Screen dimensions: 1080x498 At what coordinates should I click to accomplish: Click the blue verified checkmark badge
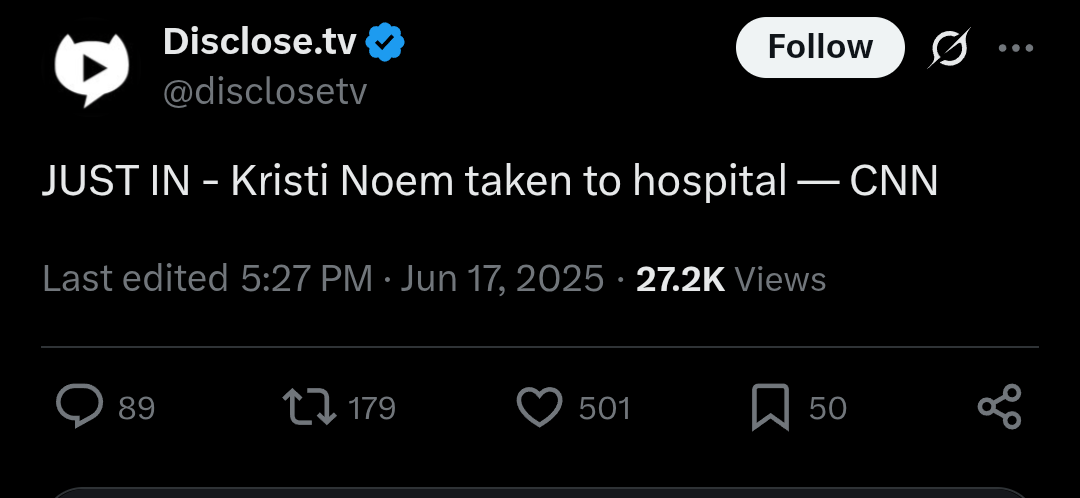pyautogui.click(x=385, y=43)
